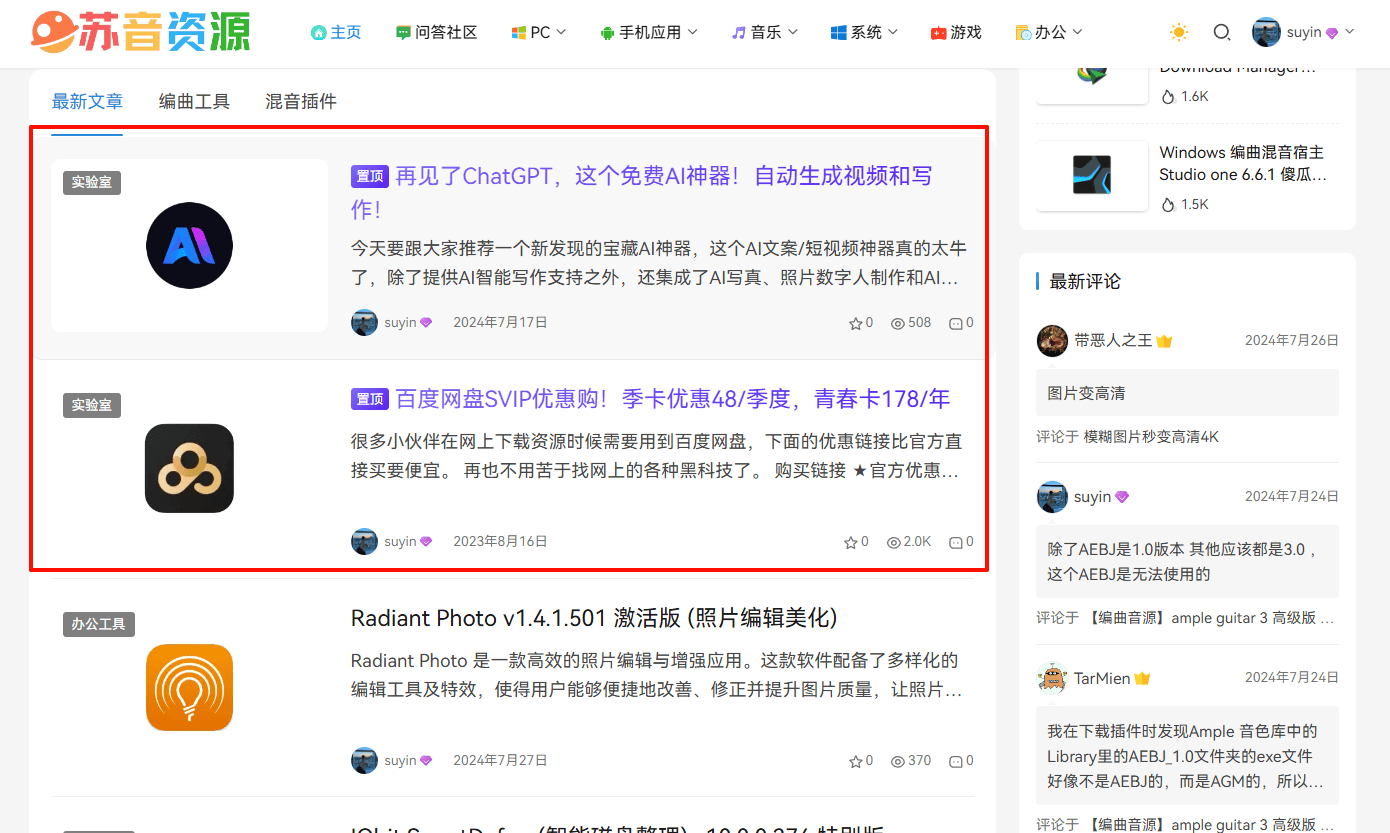
Task: Click 带恶人之王 commenter avatar
Action: pyautogui.click(x=1052, y=340)
